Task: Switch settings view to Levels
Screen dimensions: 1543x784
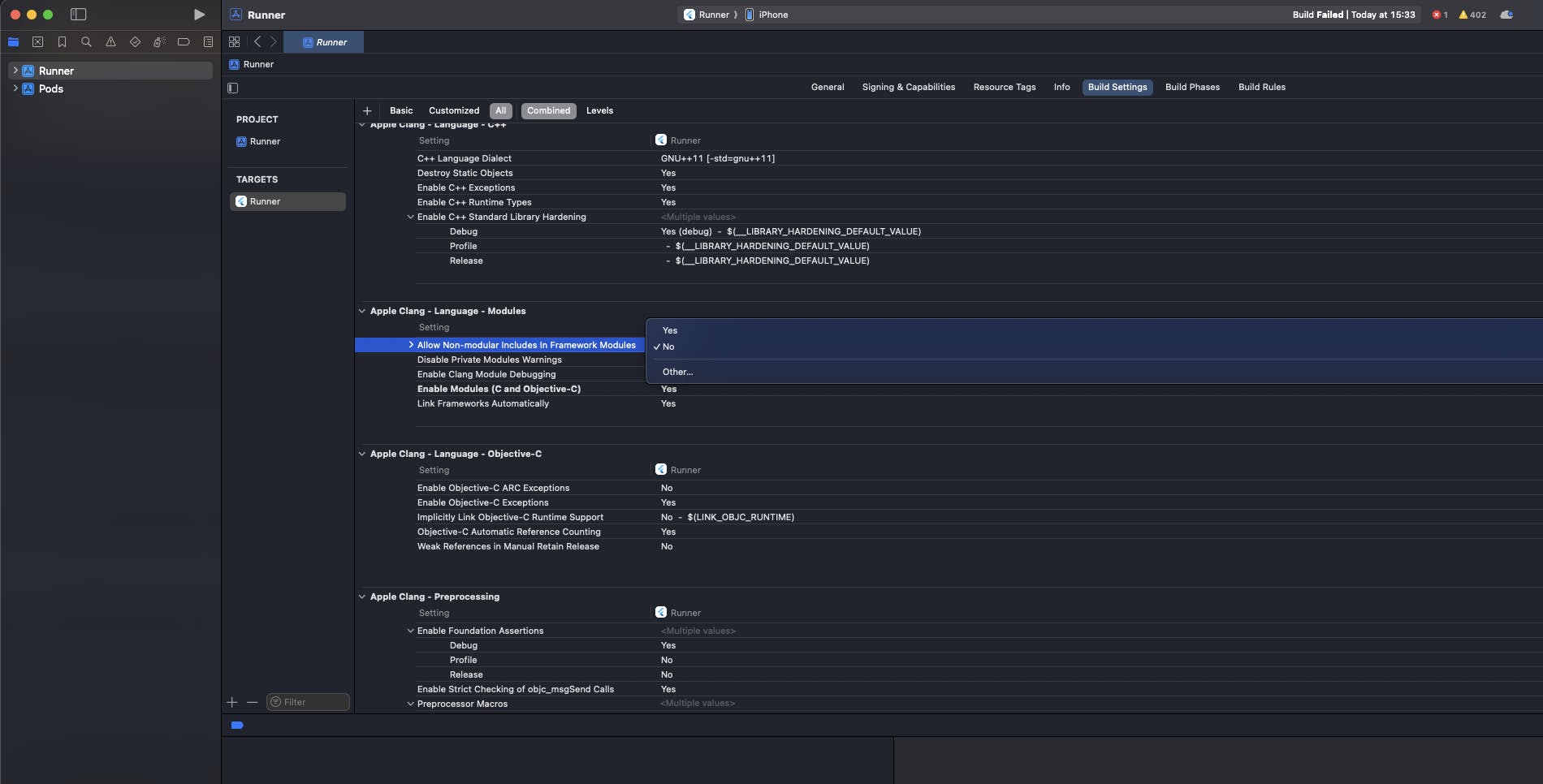Action: click(x=599, y=110)
